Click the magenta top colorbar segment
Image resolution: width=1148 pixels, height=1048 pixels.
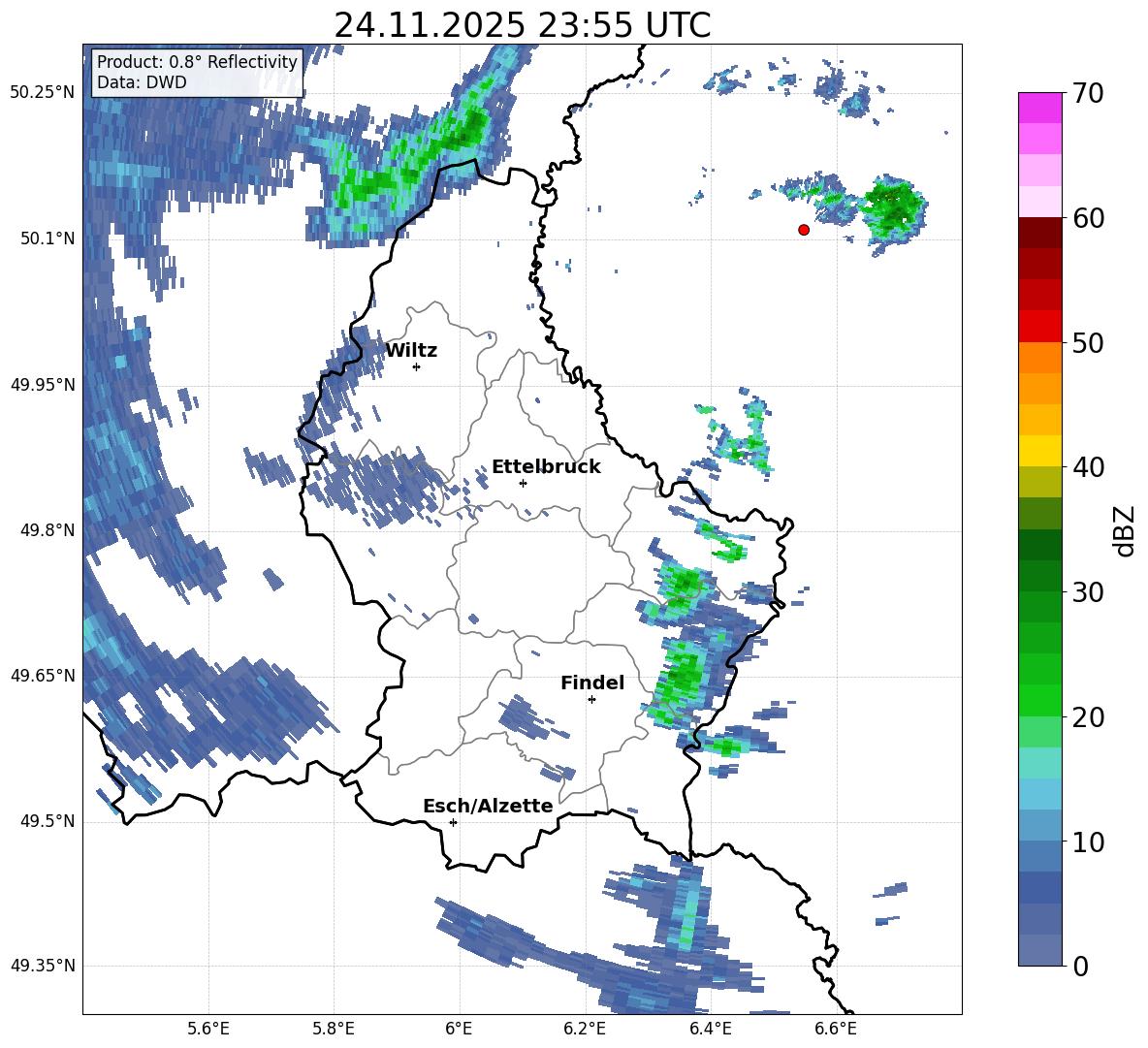[x=1039, y=108]
